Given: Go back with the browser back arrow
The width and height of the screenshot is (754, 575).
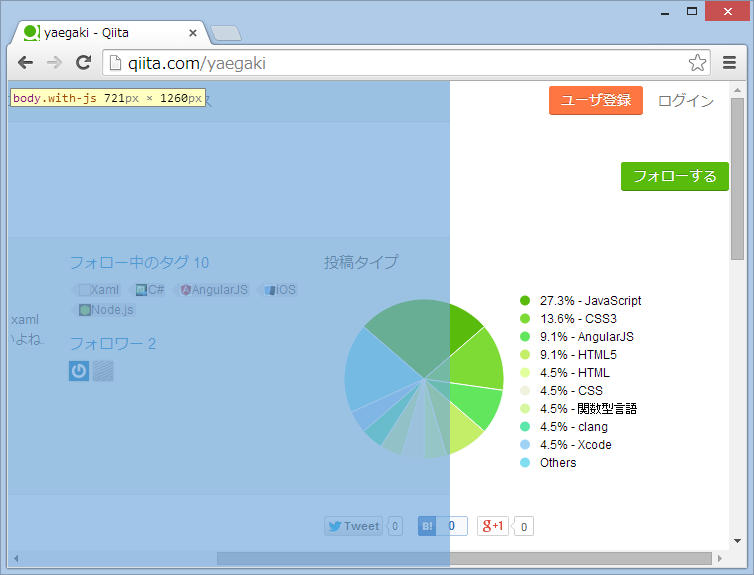Looking at the screenshot, I should [x=25, y=62].
